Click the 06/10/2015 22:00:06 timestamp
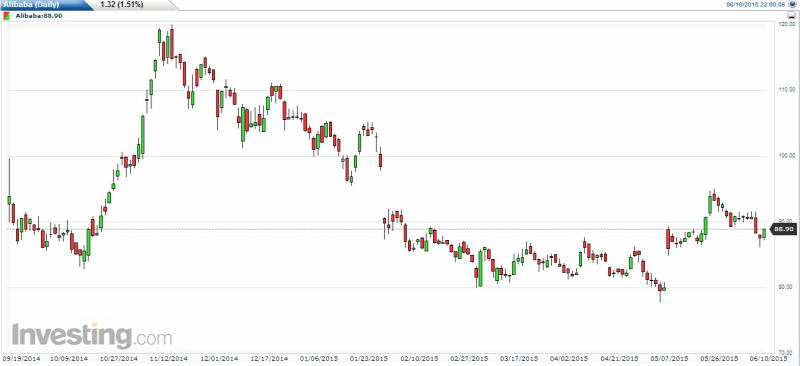The width and height of the screenshot is (800, 366). pyautogui.click(x=756, y=4)
